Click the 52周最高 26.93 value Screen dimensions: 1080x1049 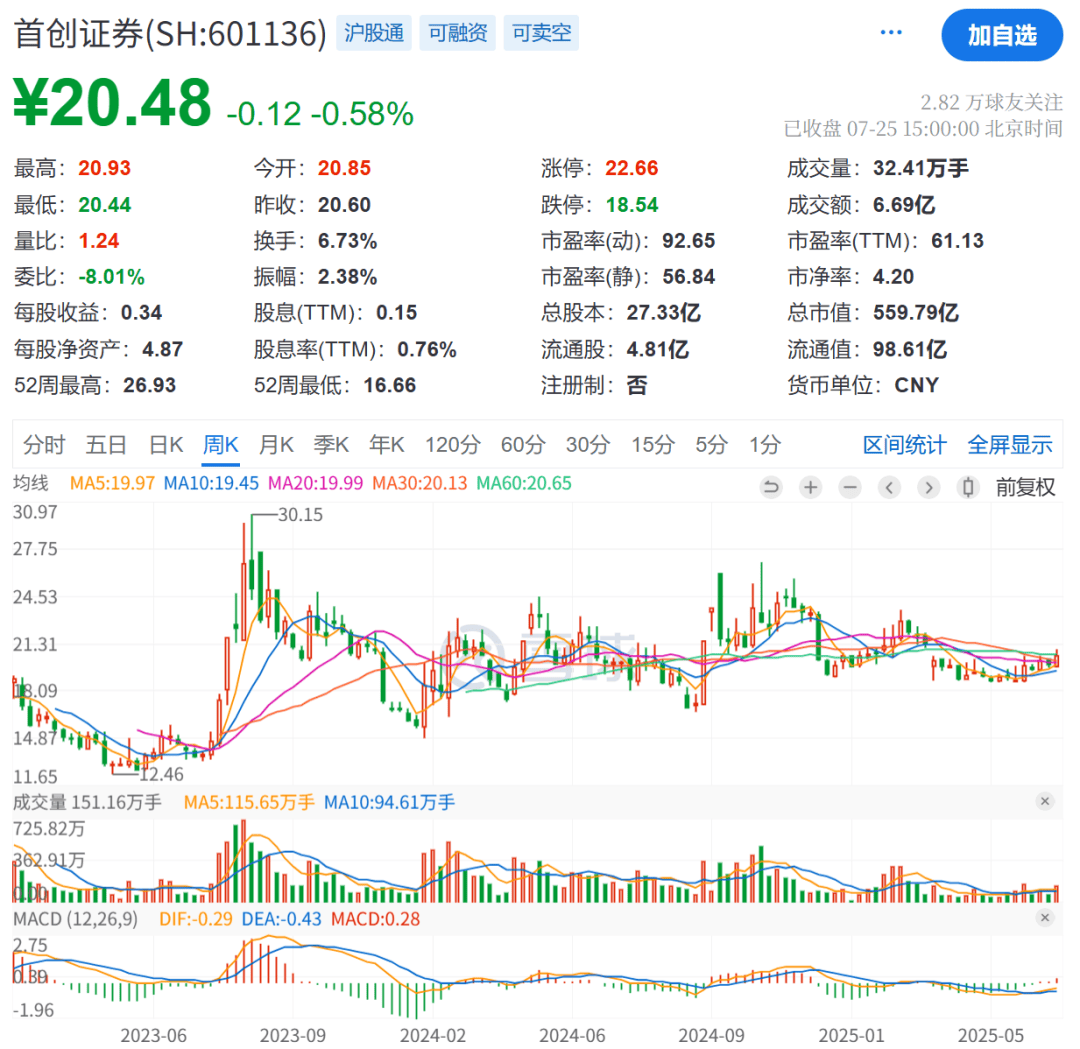149,385
